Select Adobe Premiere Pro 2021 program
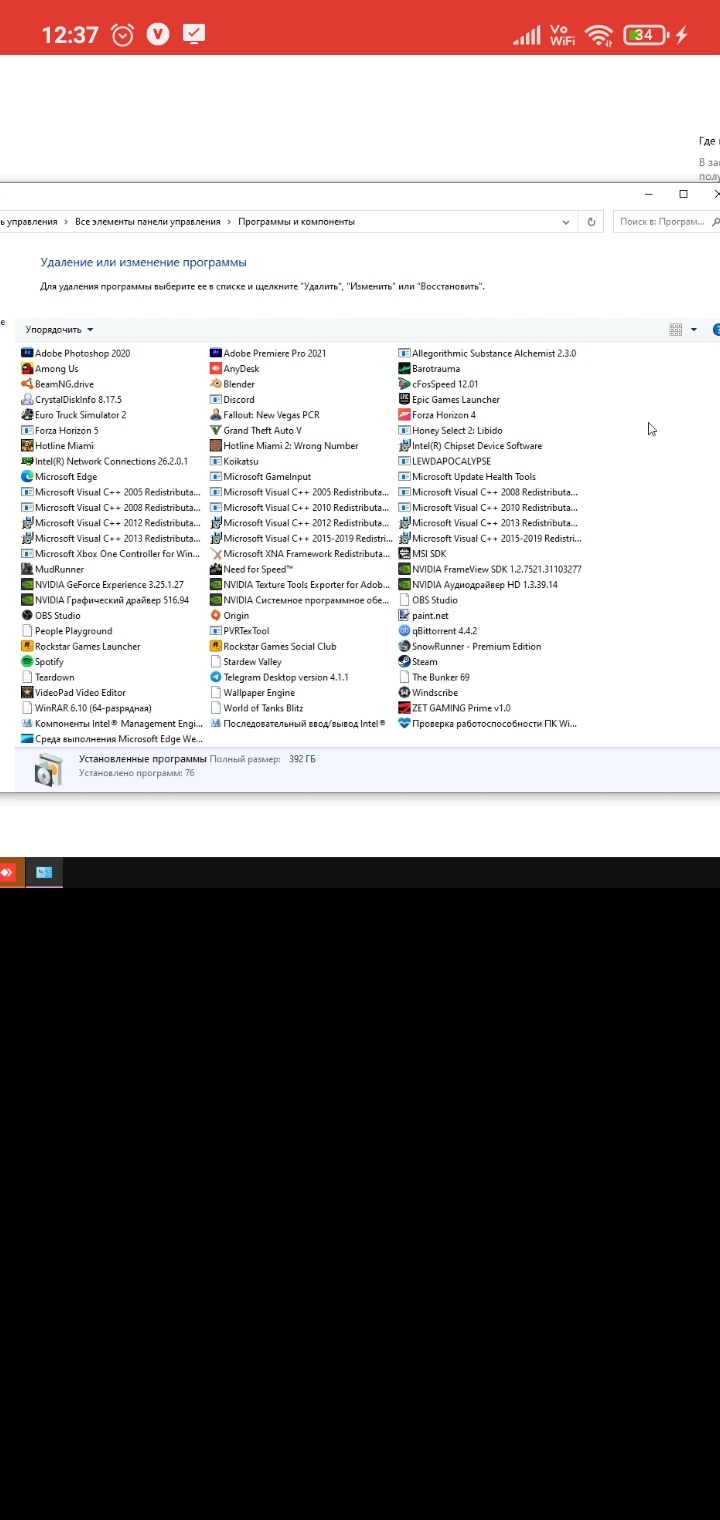 (268, 353)
